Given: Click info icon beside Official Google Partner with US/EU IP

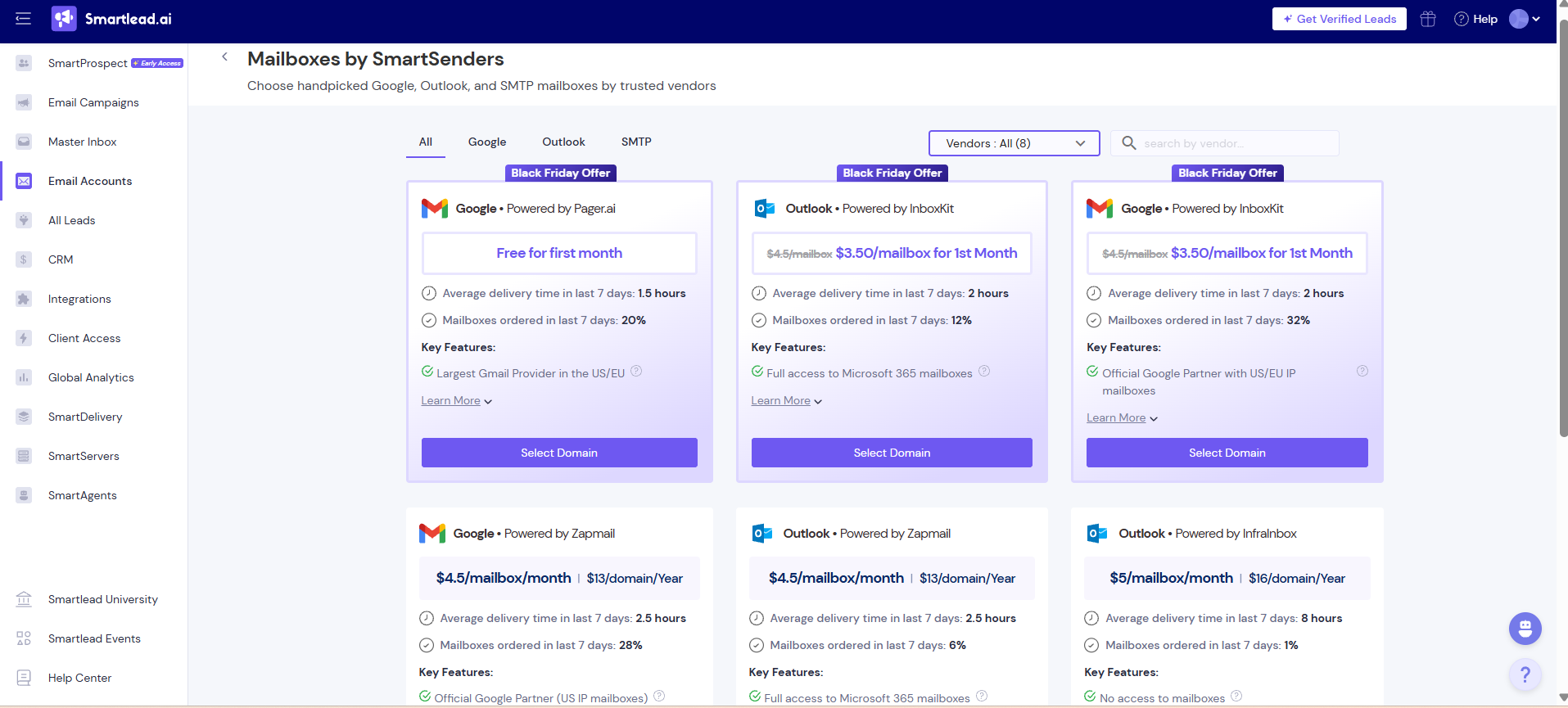Looking at the screenshot, I should point(1362,371).
